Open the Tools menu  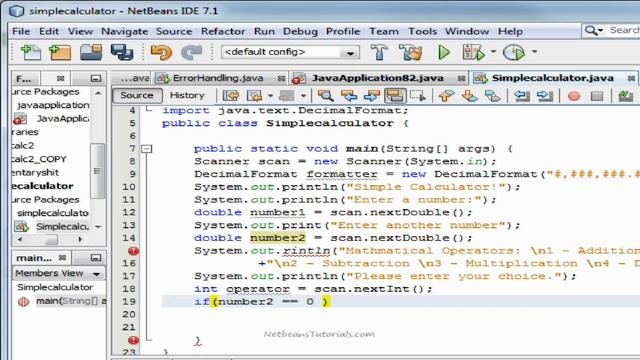coord(422,31)
